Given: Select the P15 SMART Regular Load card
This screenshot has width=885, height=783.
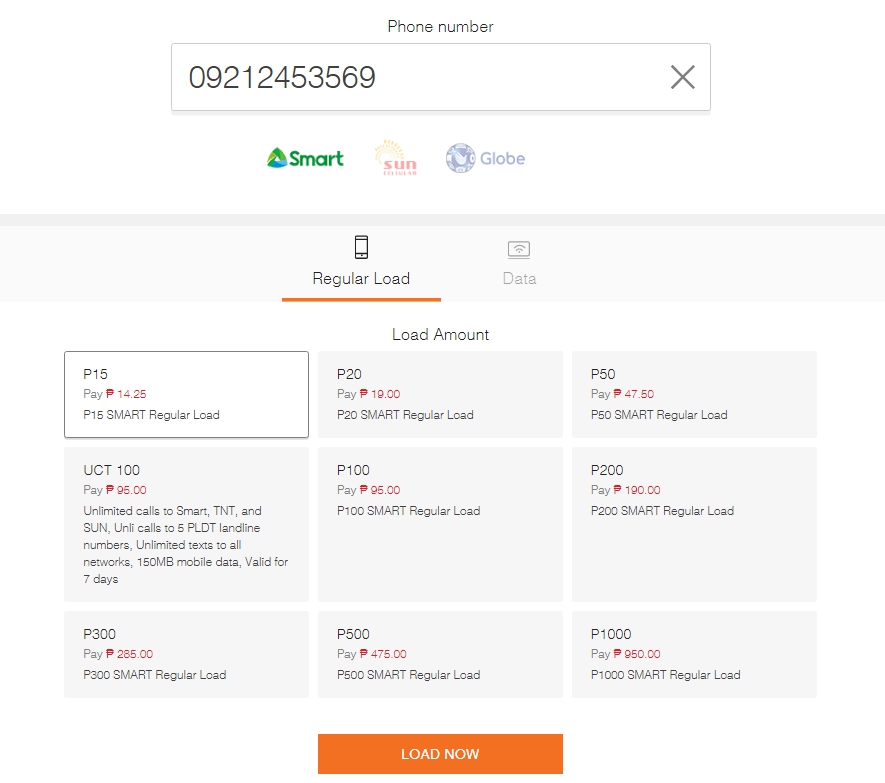Looking at the screenshot, I should (x=186, y=394).
